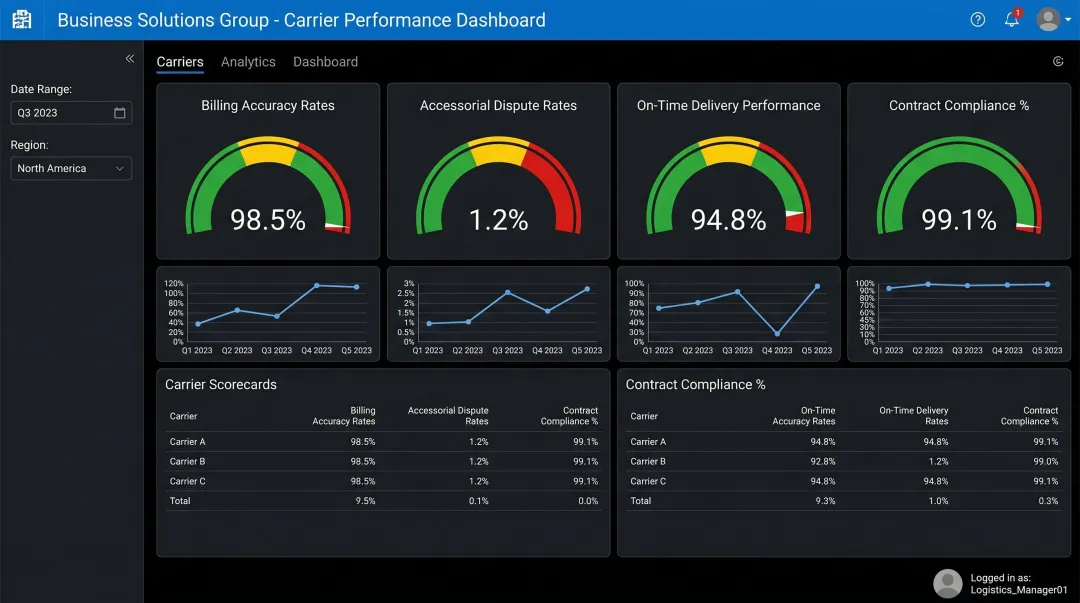The width and height of the screenshot is (1080, 603).
Task: Click Q3 2023 peak on dispute rates chart
Action: click(x=508, y=293)
